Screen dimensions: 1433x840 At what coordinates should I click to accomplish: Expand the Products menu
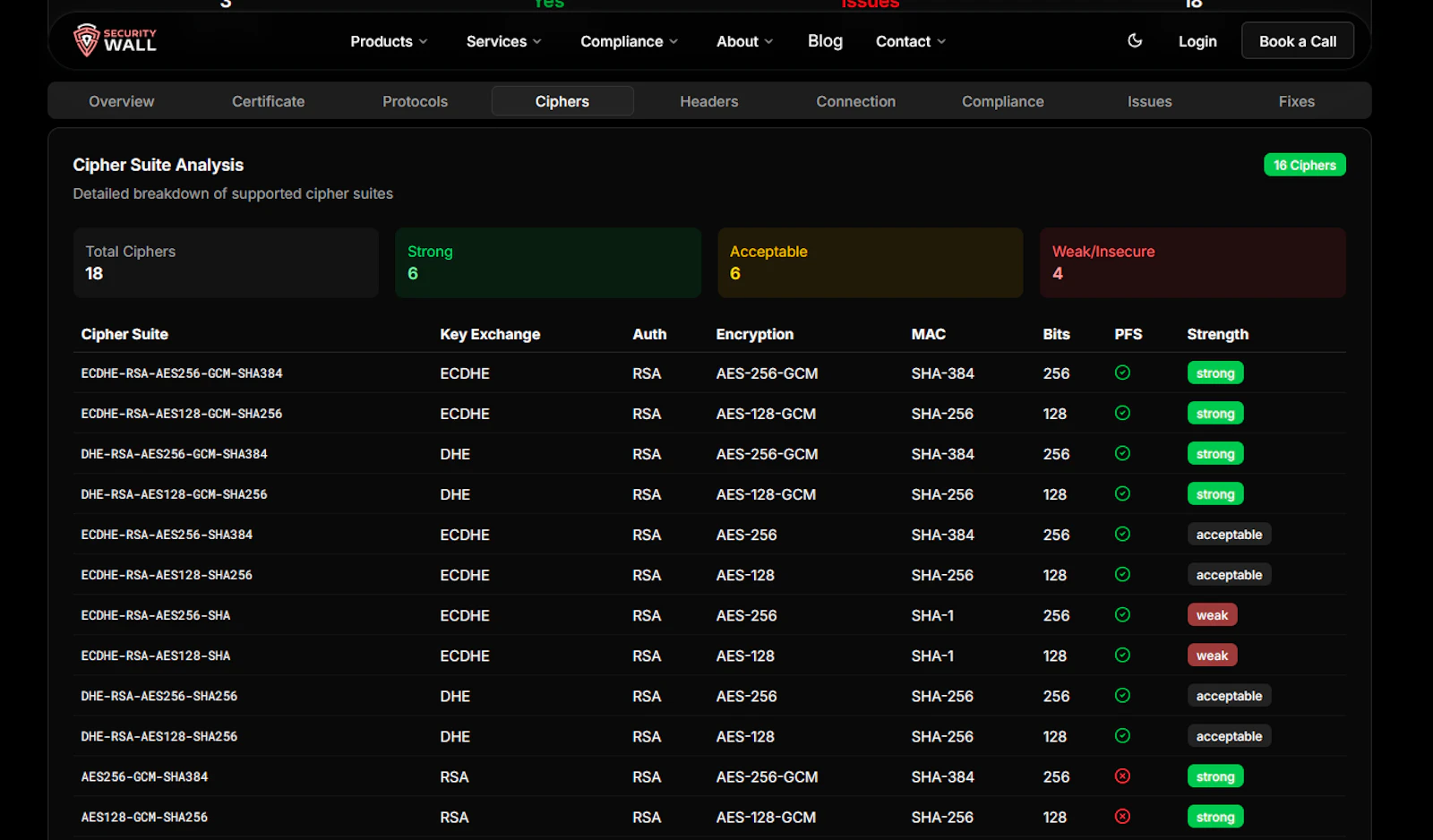(x=389, y=41)
